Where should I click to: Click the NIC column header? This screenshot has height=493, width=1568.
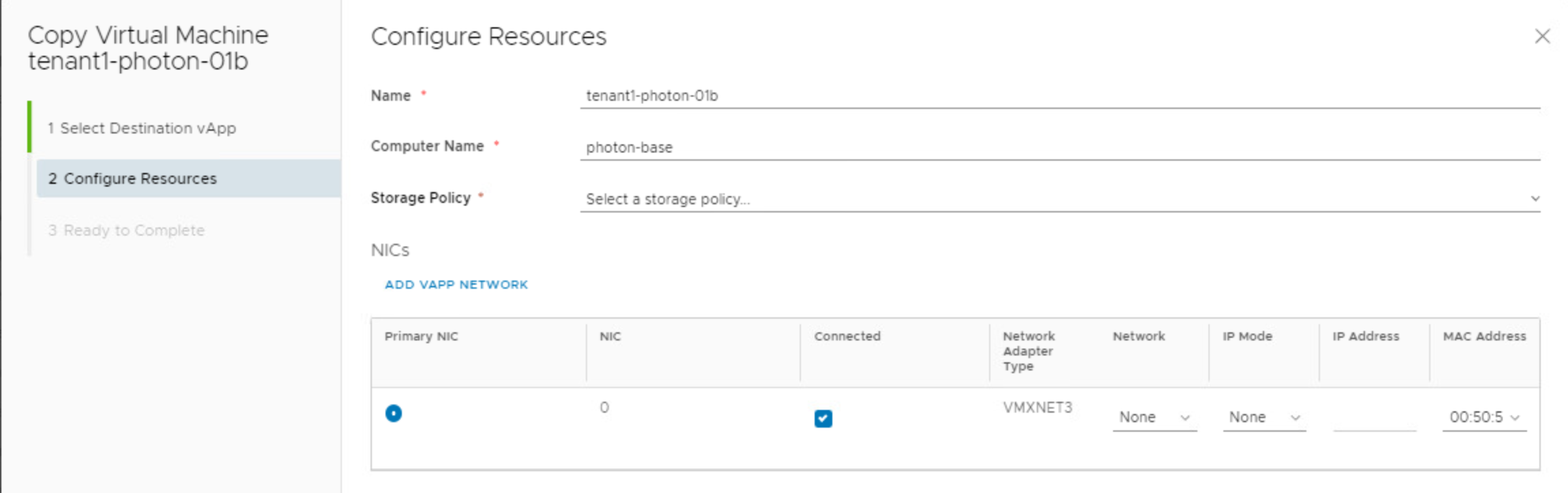[x=610, y=336]
